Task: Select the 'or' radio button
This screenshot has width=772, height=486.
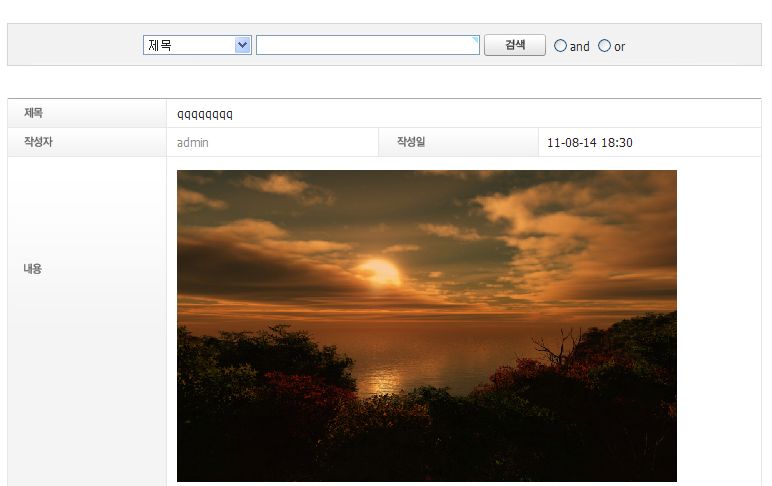Action: coord(604,46)
